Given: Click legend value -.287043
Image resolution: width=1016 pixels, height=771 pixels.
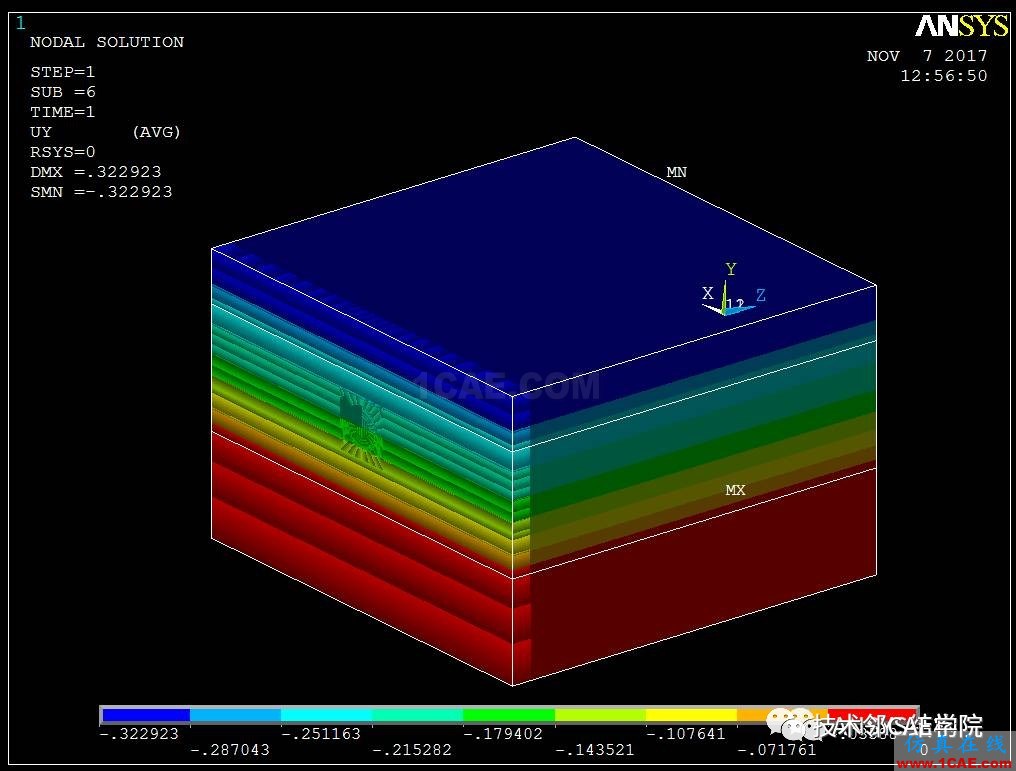Looking at the screenshot, I should tap(230, 750).
